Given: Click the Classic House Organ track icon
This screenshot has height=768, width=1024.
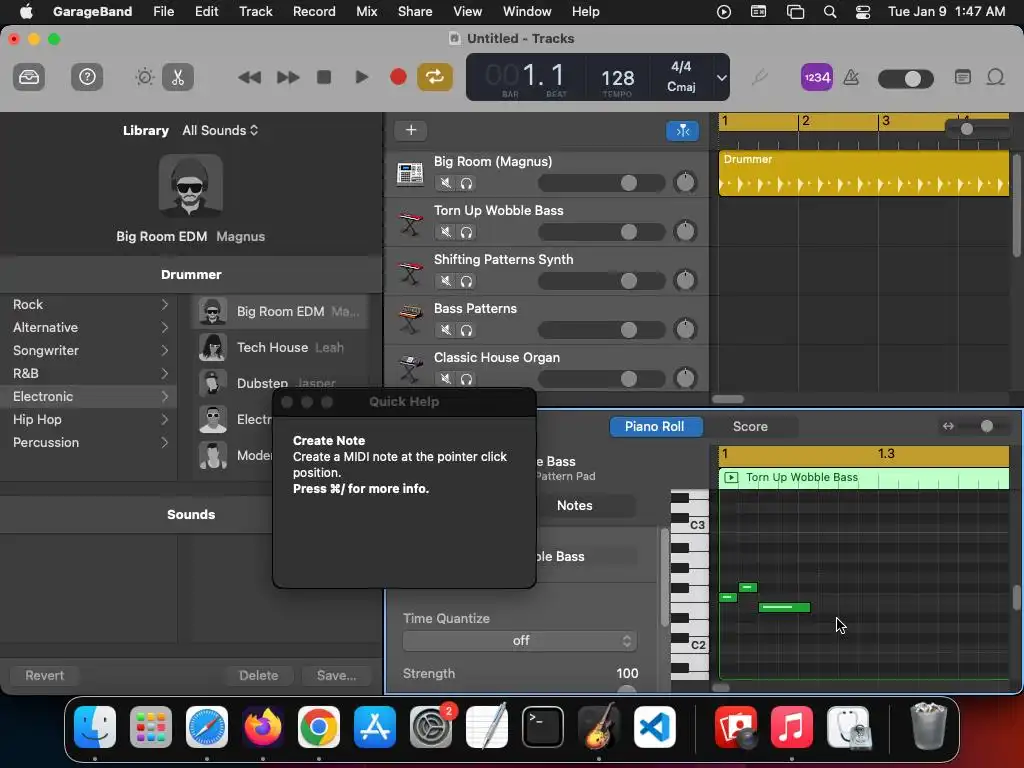Looking at the screenshot, I should pos(410,369).
